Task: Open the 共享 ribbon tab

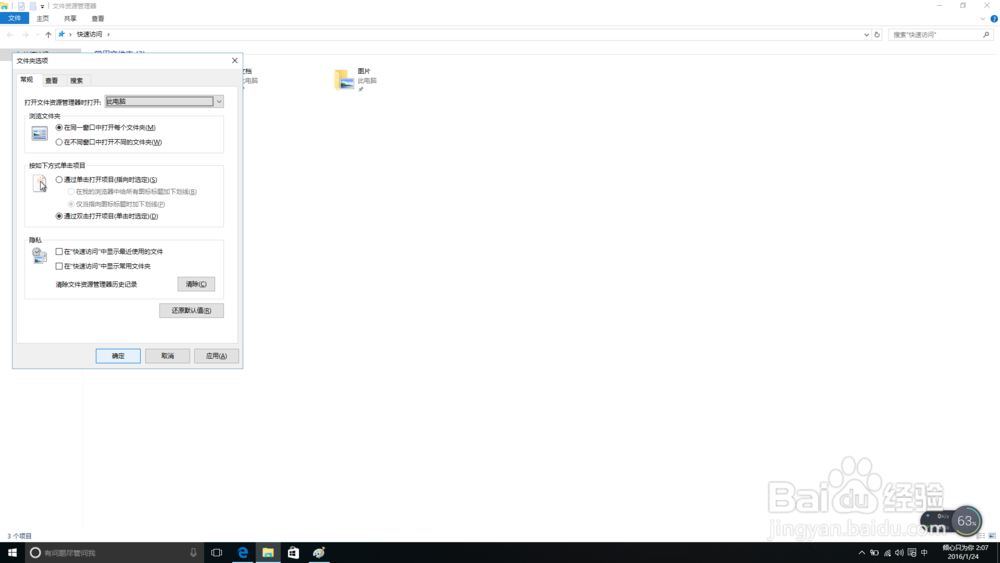Action: (70, 18)
